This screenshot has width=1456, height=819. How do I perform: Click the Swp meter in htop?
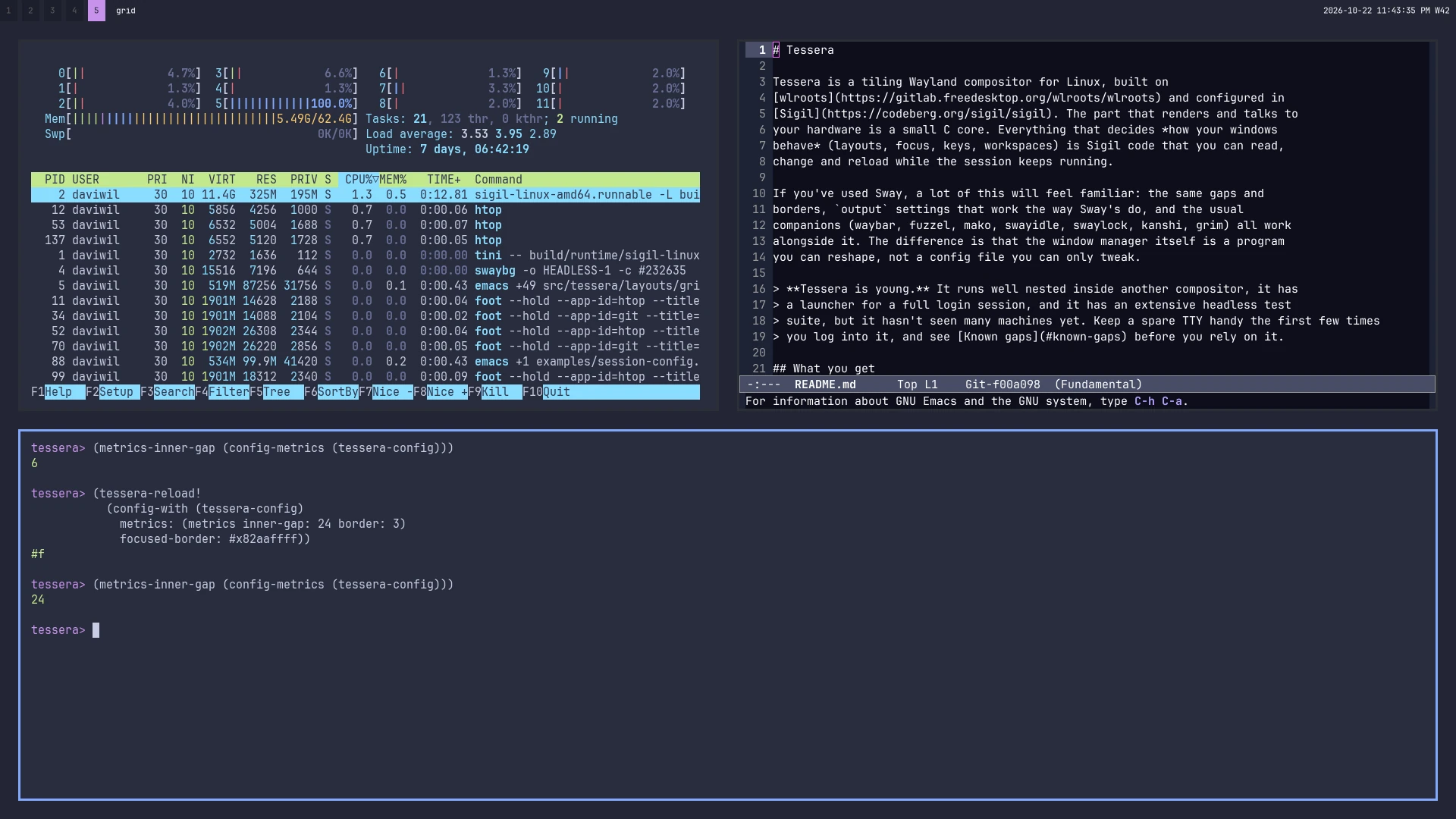tap(202, 134)
